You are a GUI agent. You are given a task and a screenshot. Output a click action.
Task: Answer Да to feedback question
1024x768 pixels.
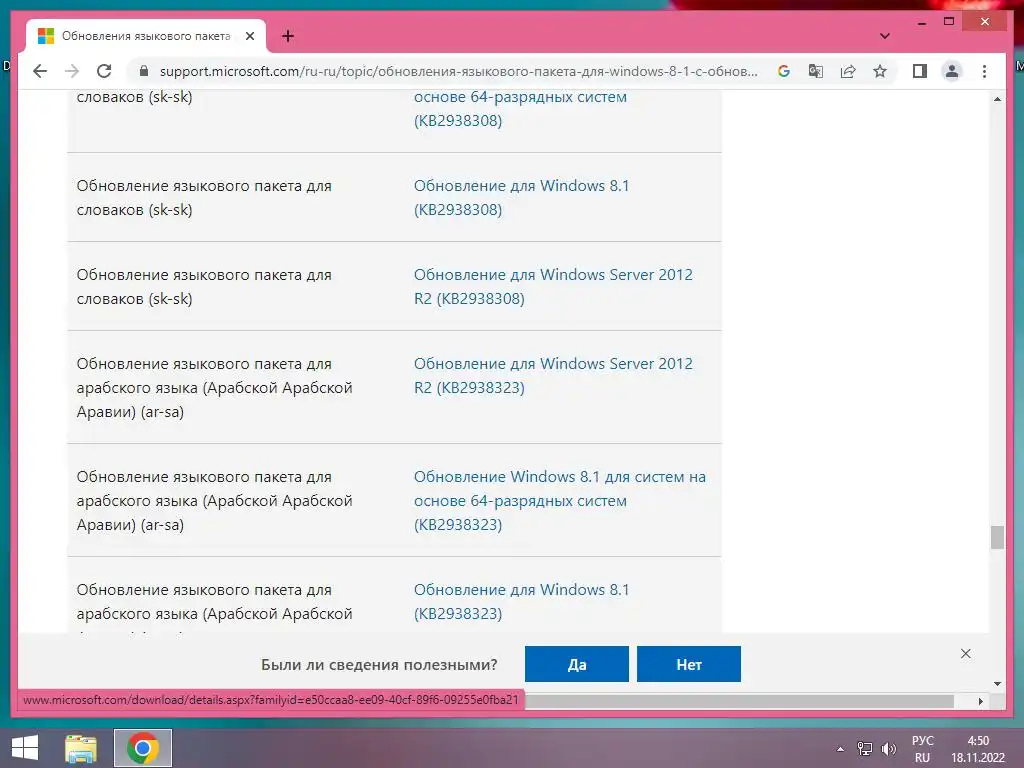577,664
